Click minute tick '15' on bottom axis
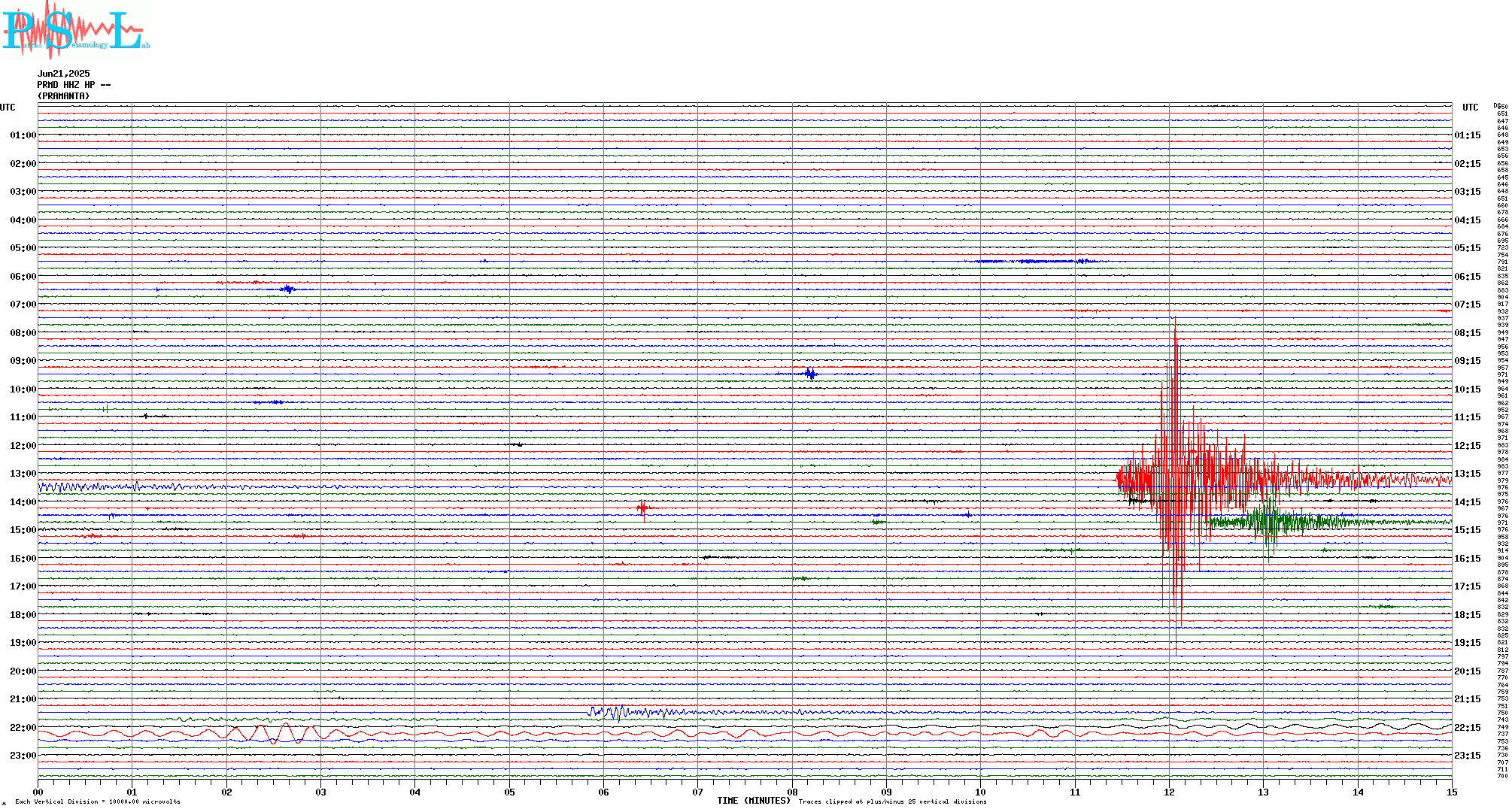The image size is (1512, 812). pyautogui.click(x=1452, y=792)
